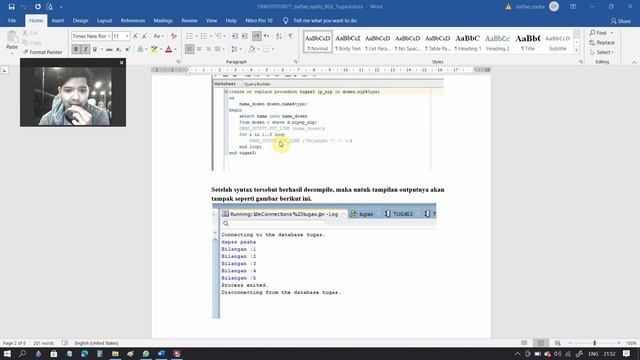The width and height of the screenshot is (640, 360).
Task: Switch to Print Layout view icon
Action: [540, 343]
